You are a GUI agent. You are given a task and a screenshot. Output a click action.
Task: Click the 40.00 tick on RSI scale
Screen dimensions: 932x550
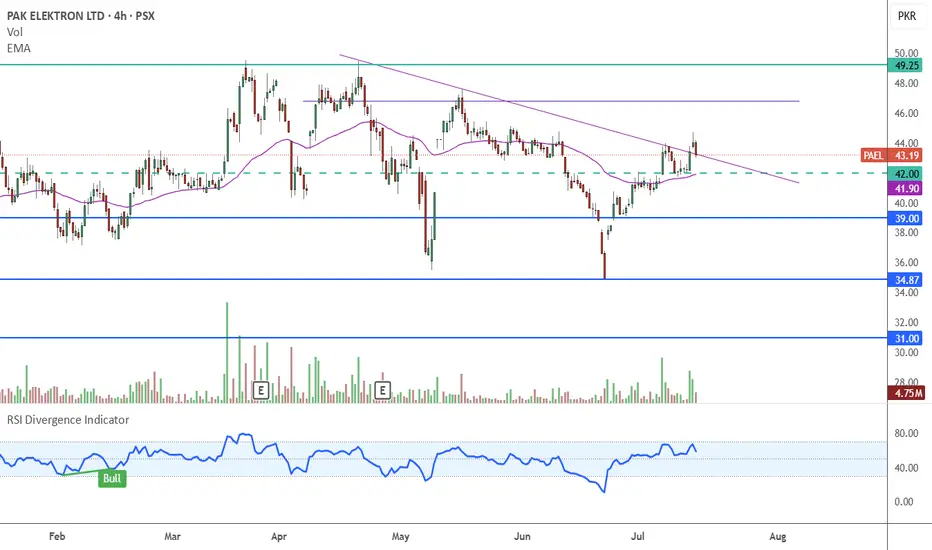coord(906,468)
